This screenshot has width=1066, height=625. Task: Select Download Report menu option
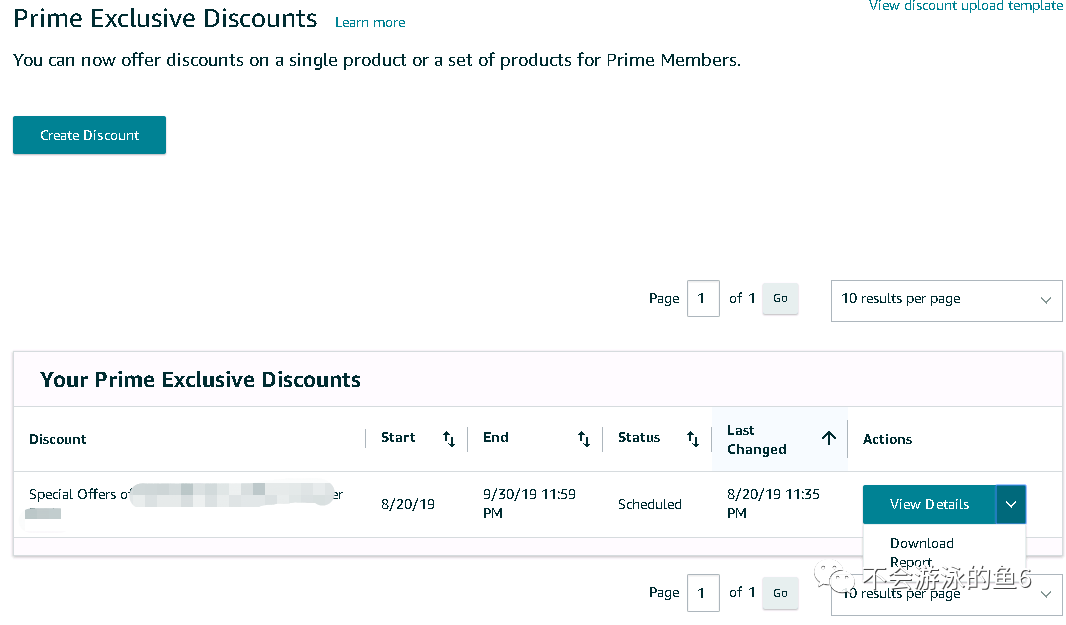pos(921,552)
